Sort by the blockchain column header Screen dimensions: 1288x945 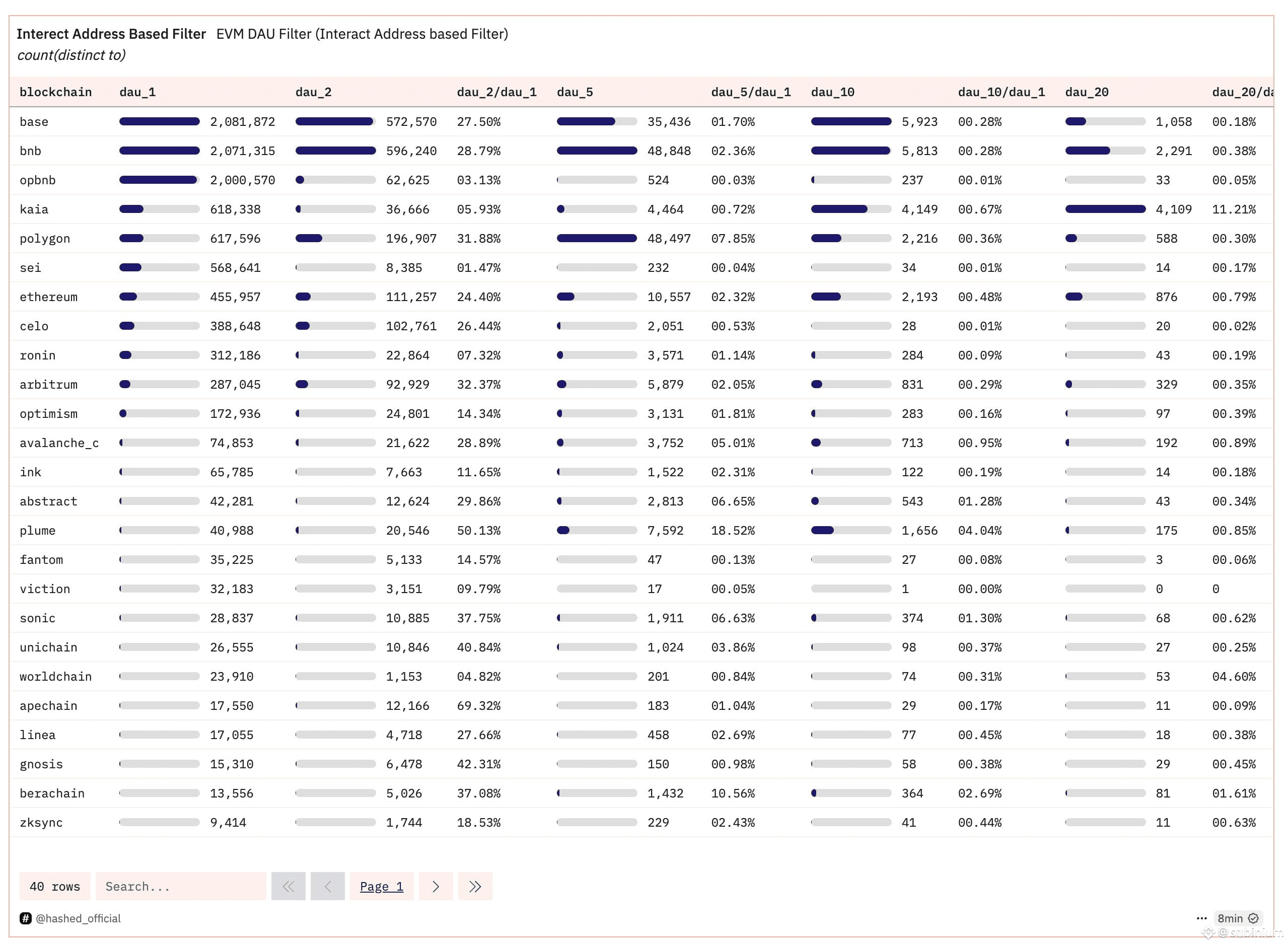pos(55,92)
